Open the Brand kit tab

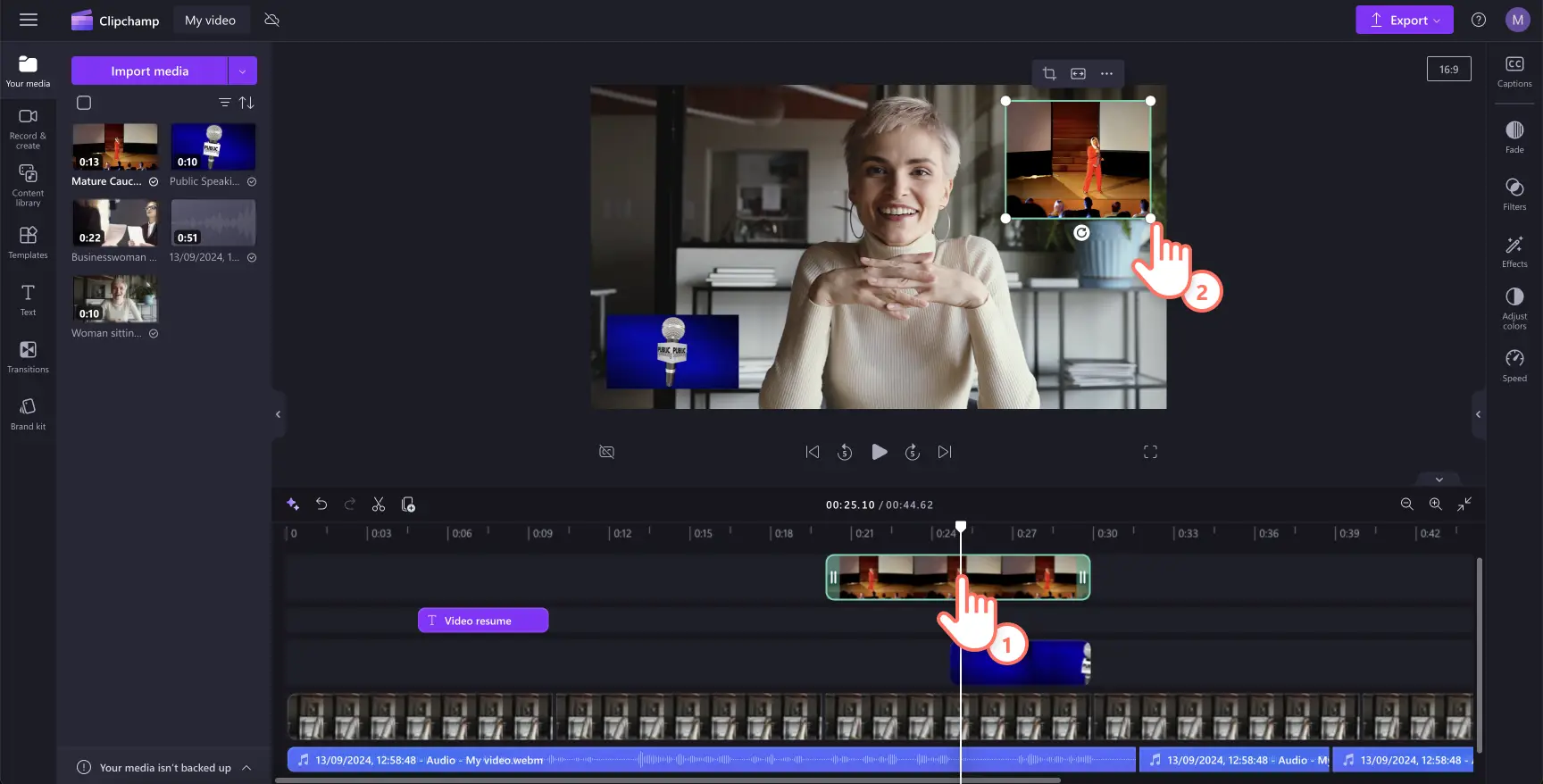point(28,413)
